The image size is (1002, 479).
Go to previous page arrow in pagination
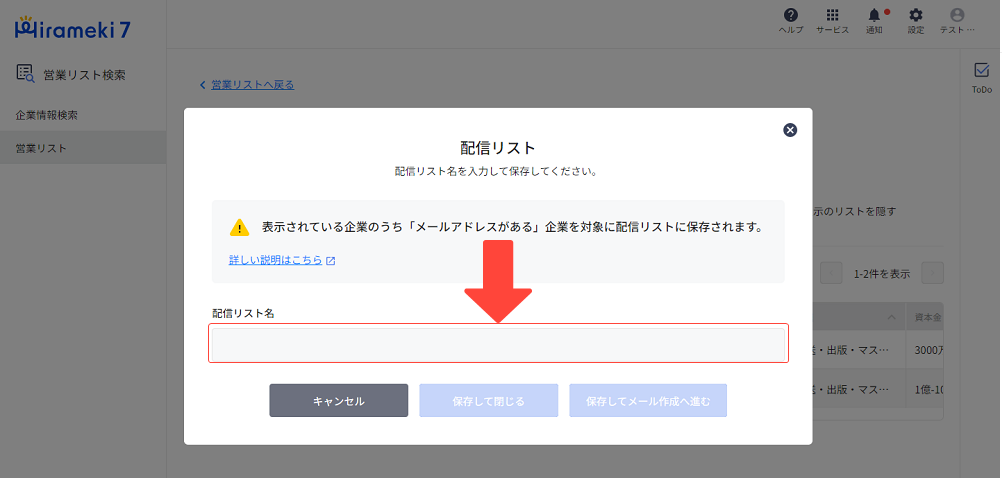click(x=831, y=273)
